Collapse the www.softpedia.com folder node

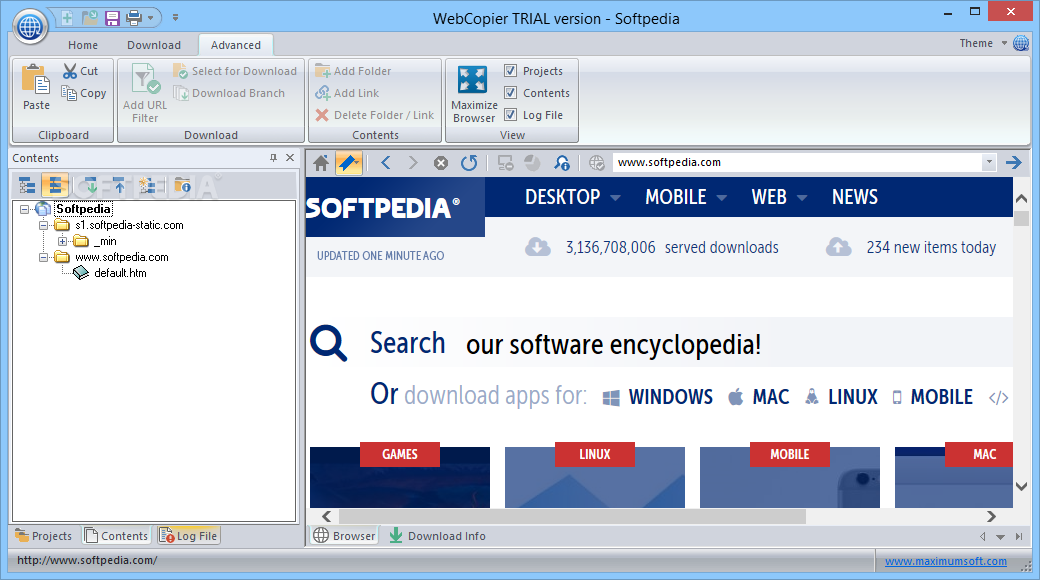(x=44, y=257)
